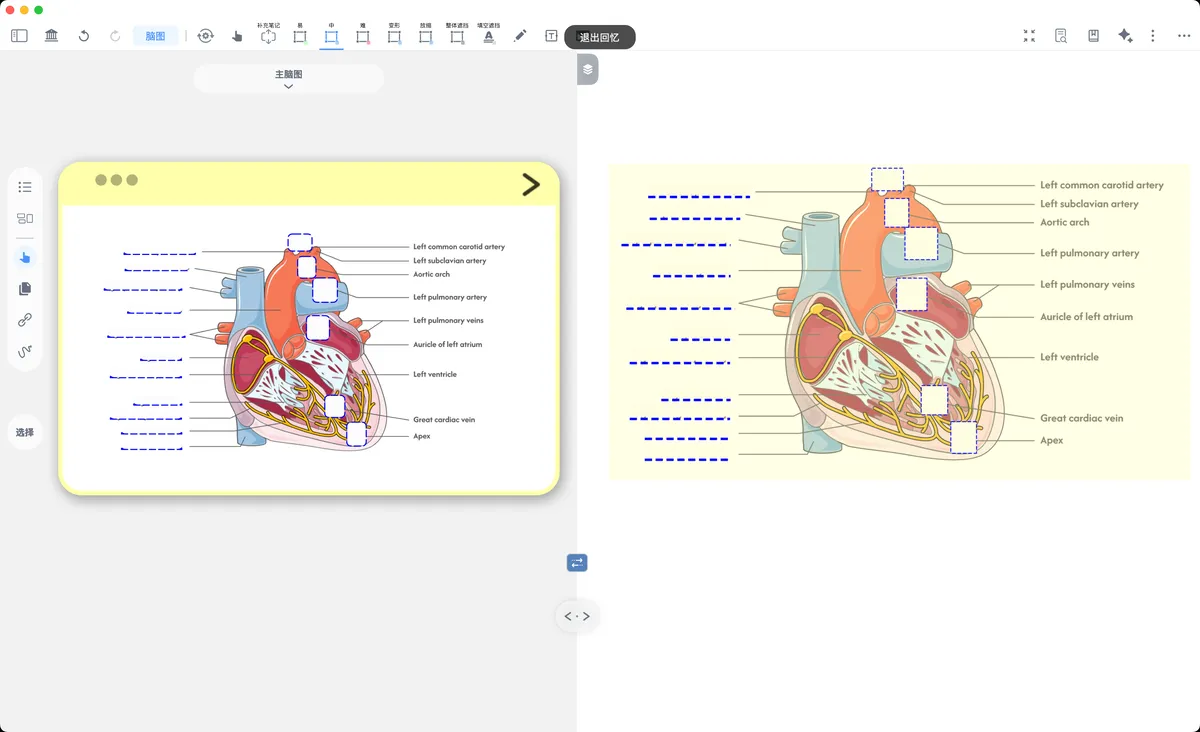Viewport: 1200px width, 732px height.
Task: Reveal mask near Left pulmonary veins, right panel
Action: [912, 295]
